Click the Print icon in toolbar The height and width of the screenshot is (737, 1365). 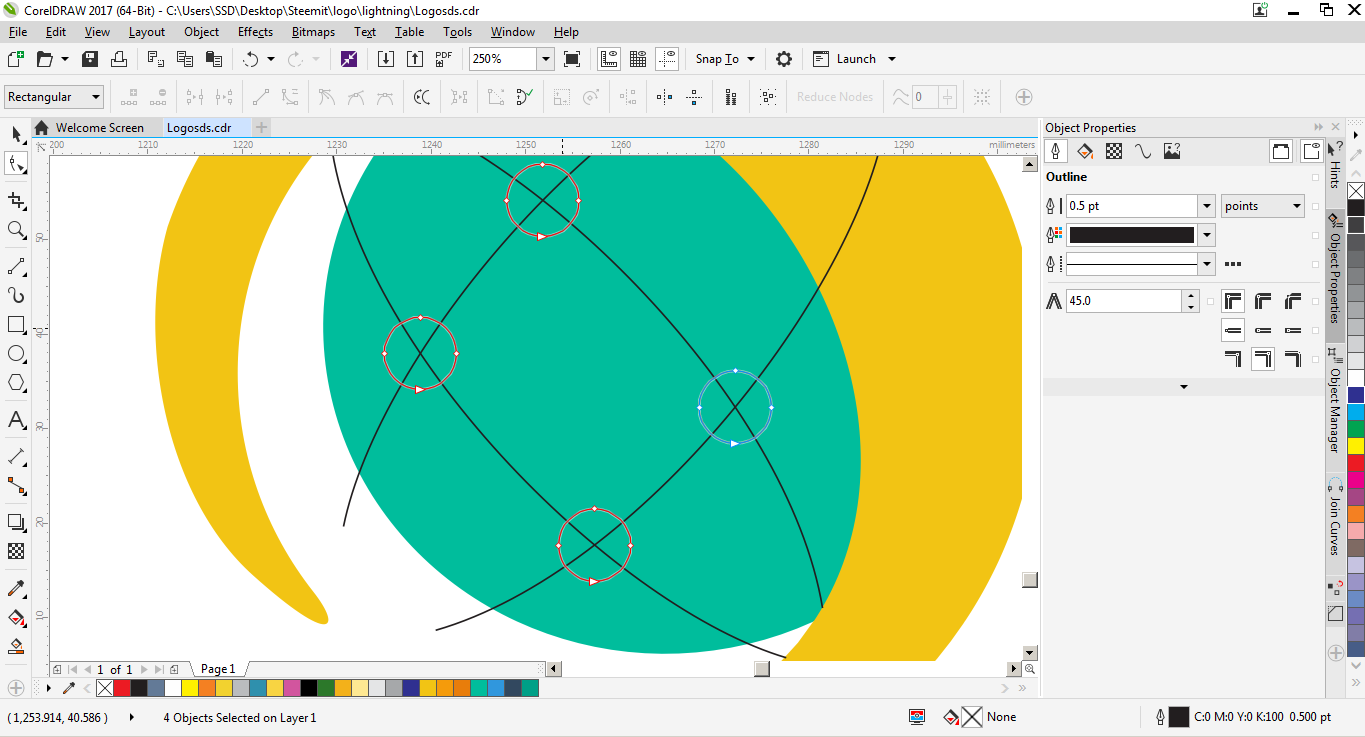click(119, 59)
